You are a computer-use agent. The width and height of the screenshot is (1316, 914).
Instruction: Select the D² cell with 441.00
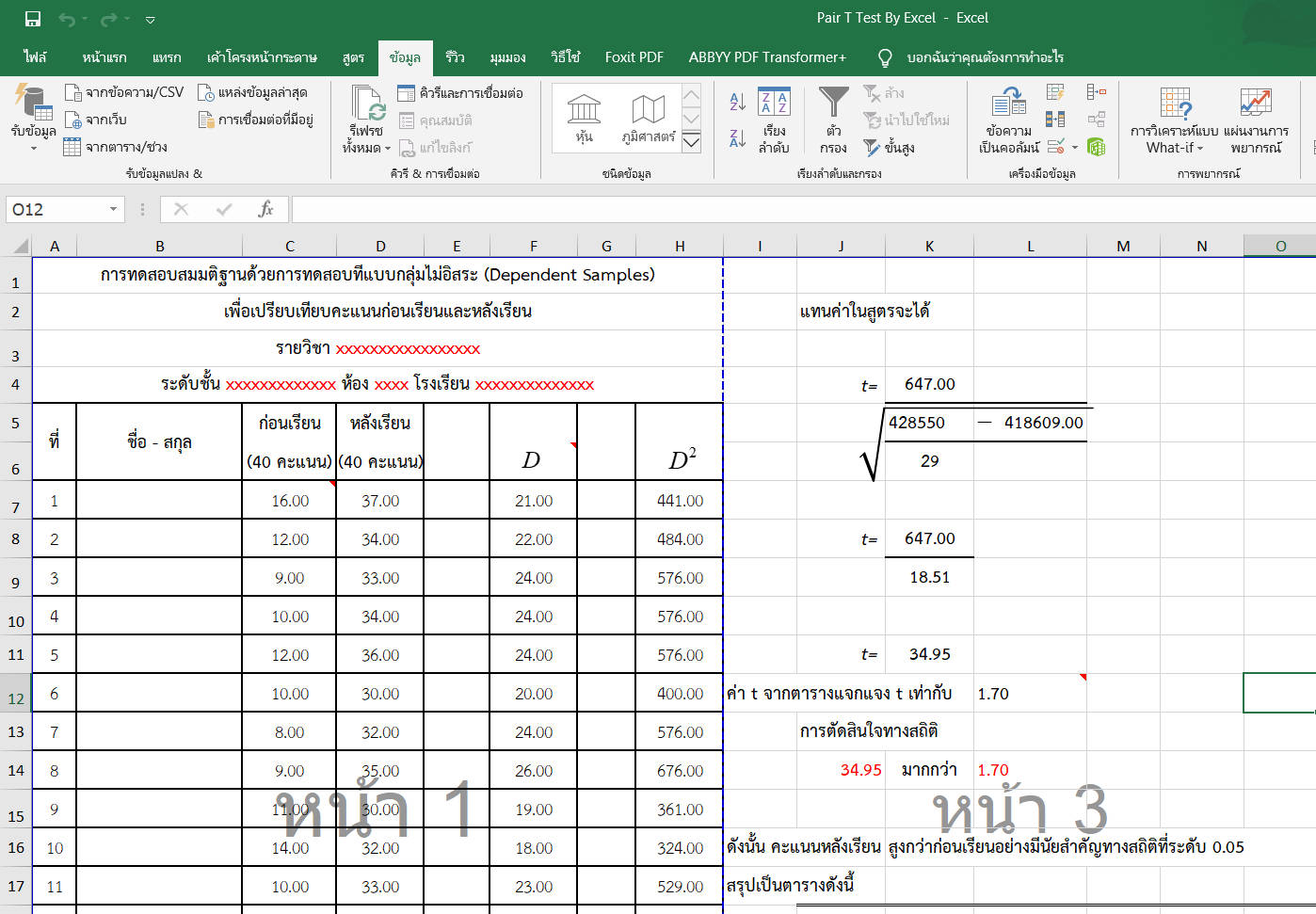(x=680, y=501)
